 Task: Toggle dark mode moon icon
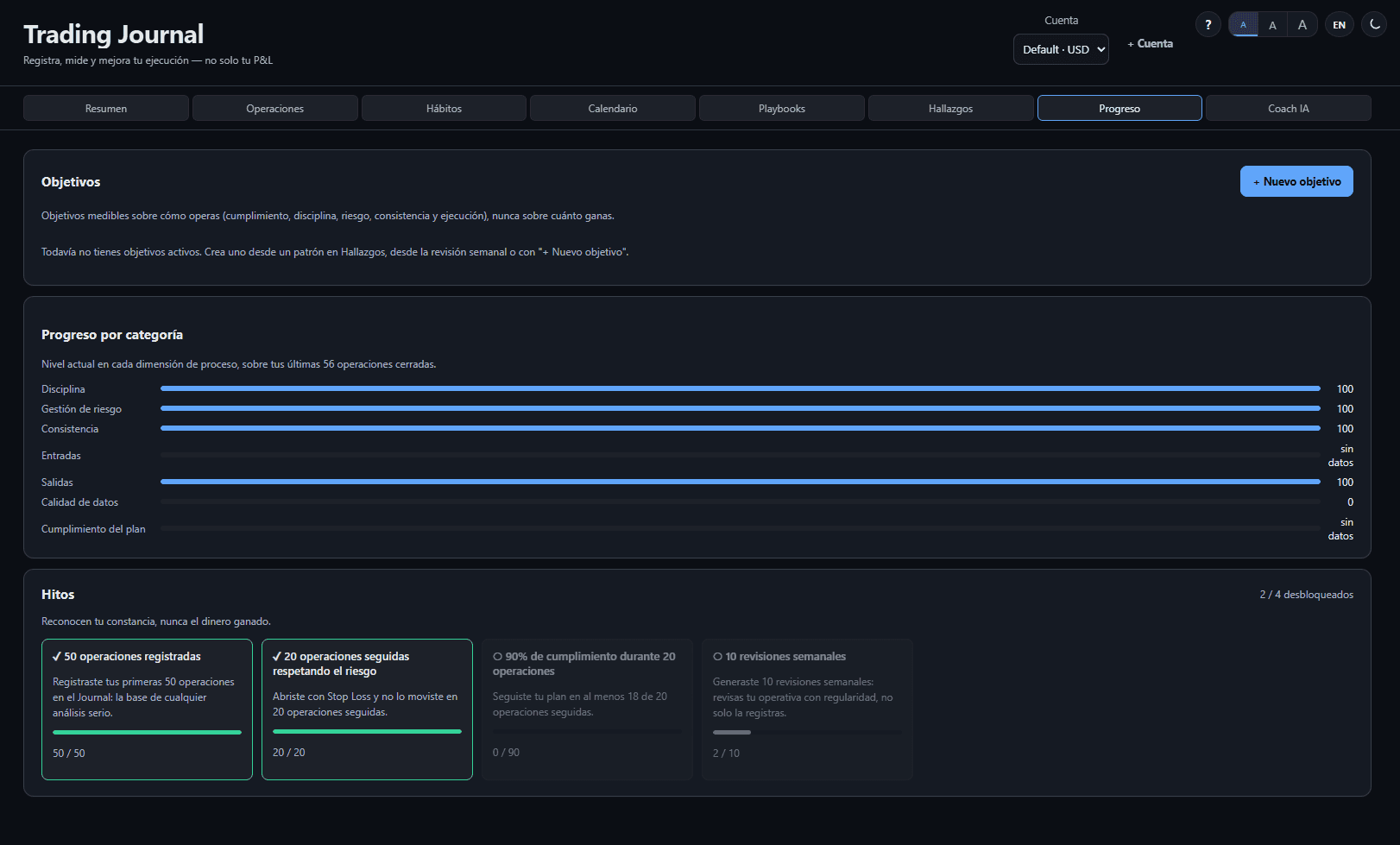pyautogui.click(x=1374, y=25)
